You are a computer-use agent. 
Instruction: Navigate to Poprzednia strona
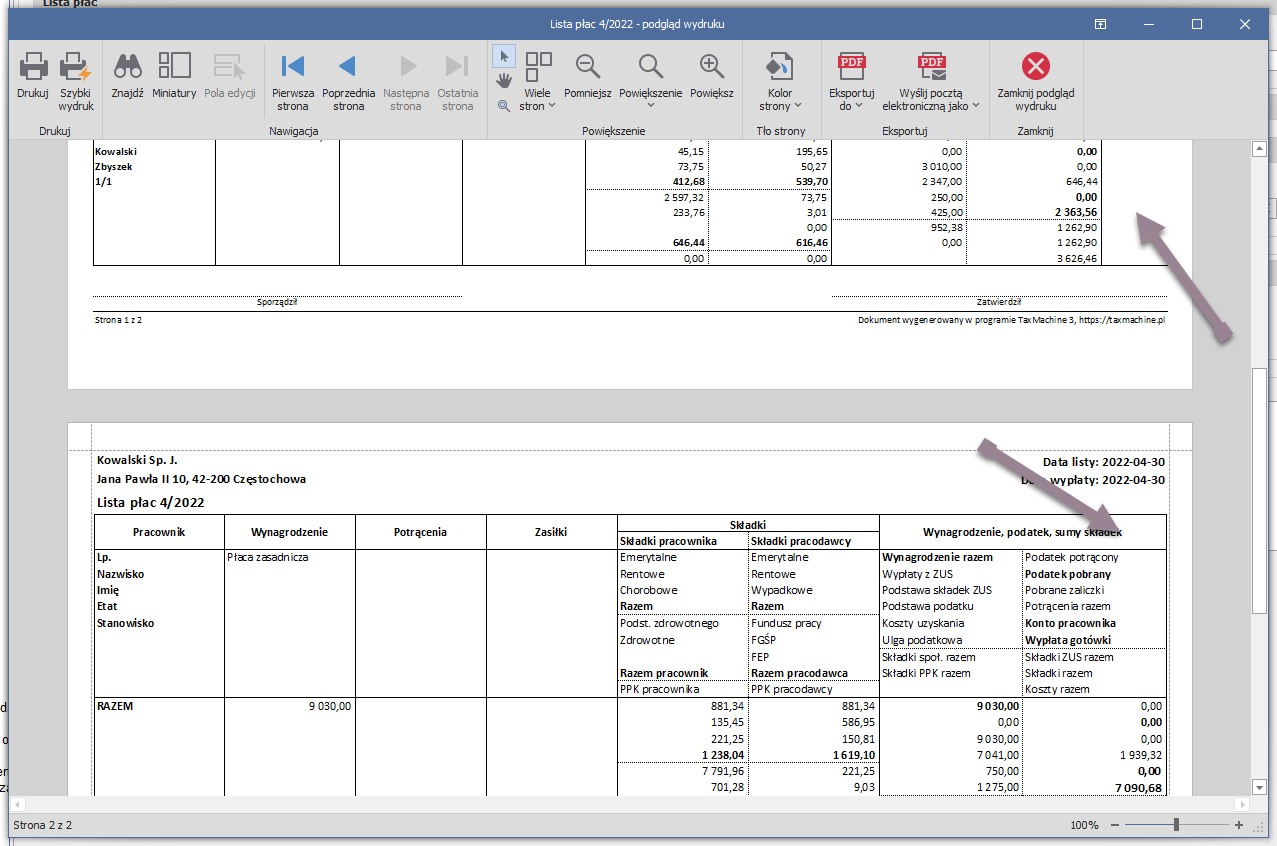(348, 68)
